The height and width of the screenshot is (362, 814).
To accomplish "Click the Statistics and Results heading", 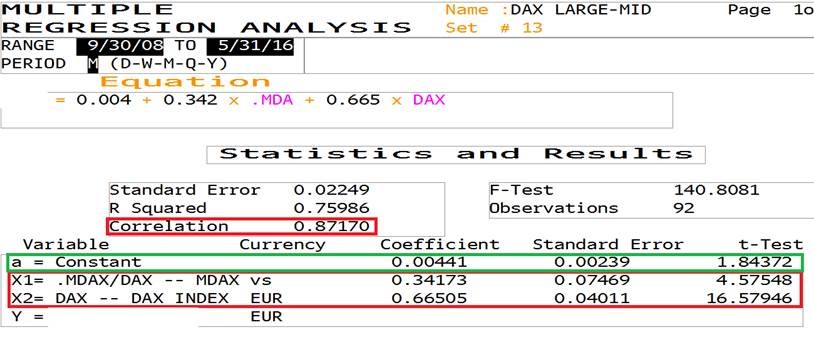I will click(456, 154).
